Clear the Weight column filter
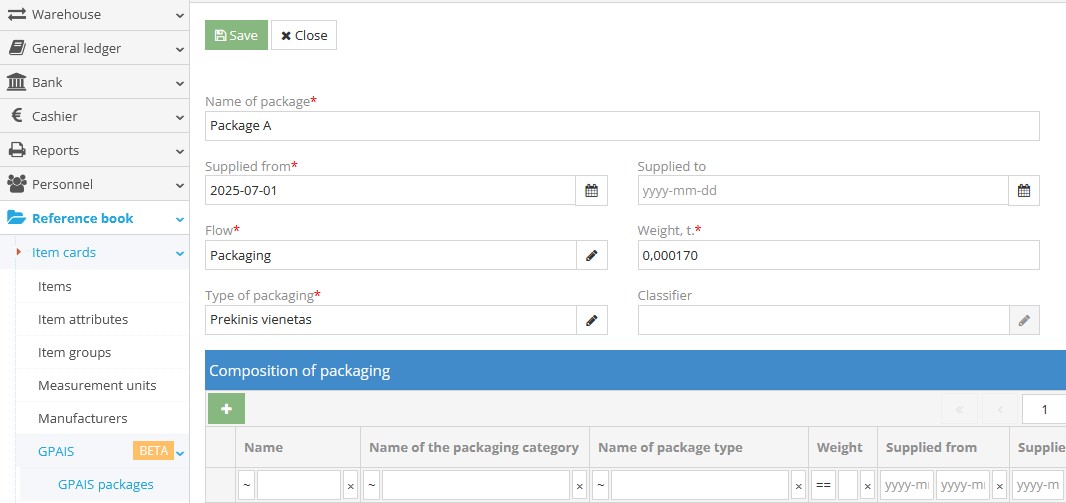1066x503 pixels. pos(867,486)
